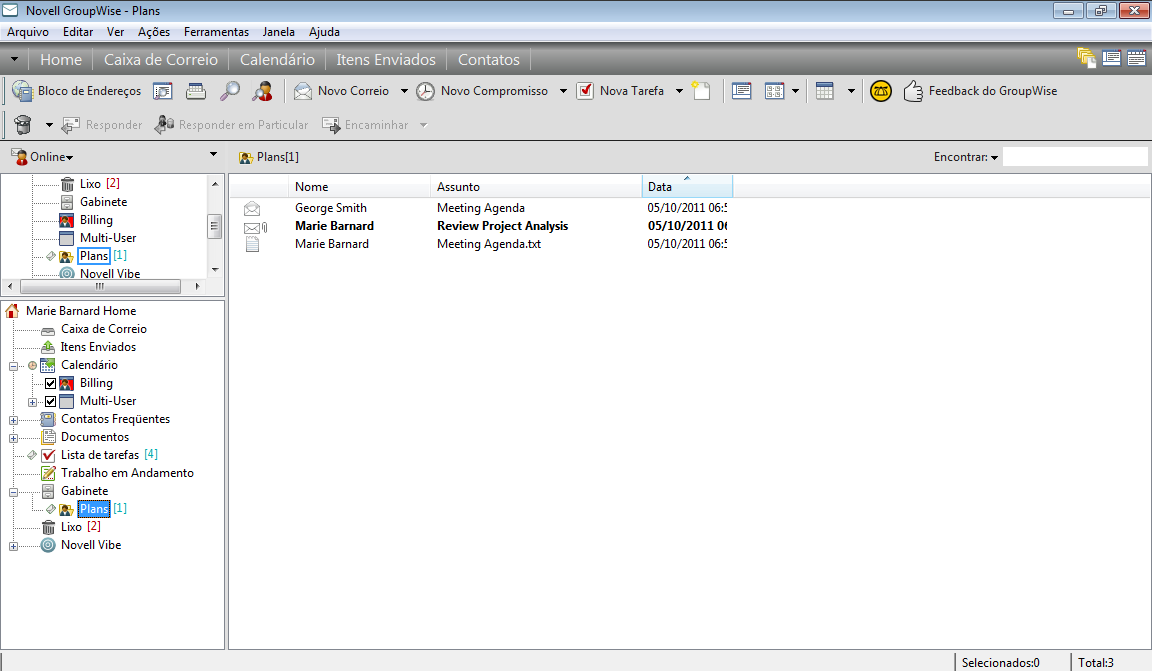Screen dimensions: 1152x671
Task: Click the panel layout view icon
Action: 774,91
